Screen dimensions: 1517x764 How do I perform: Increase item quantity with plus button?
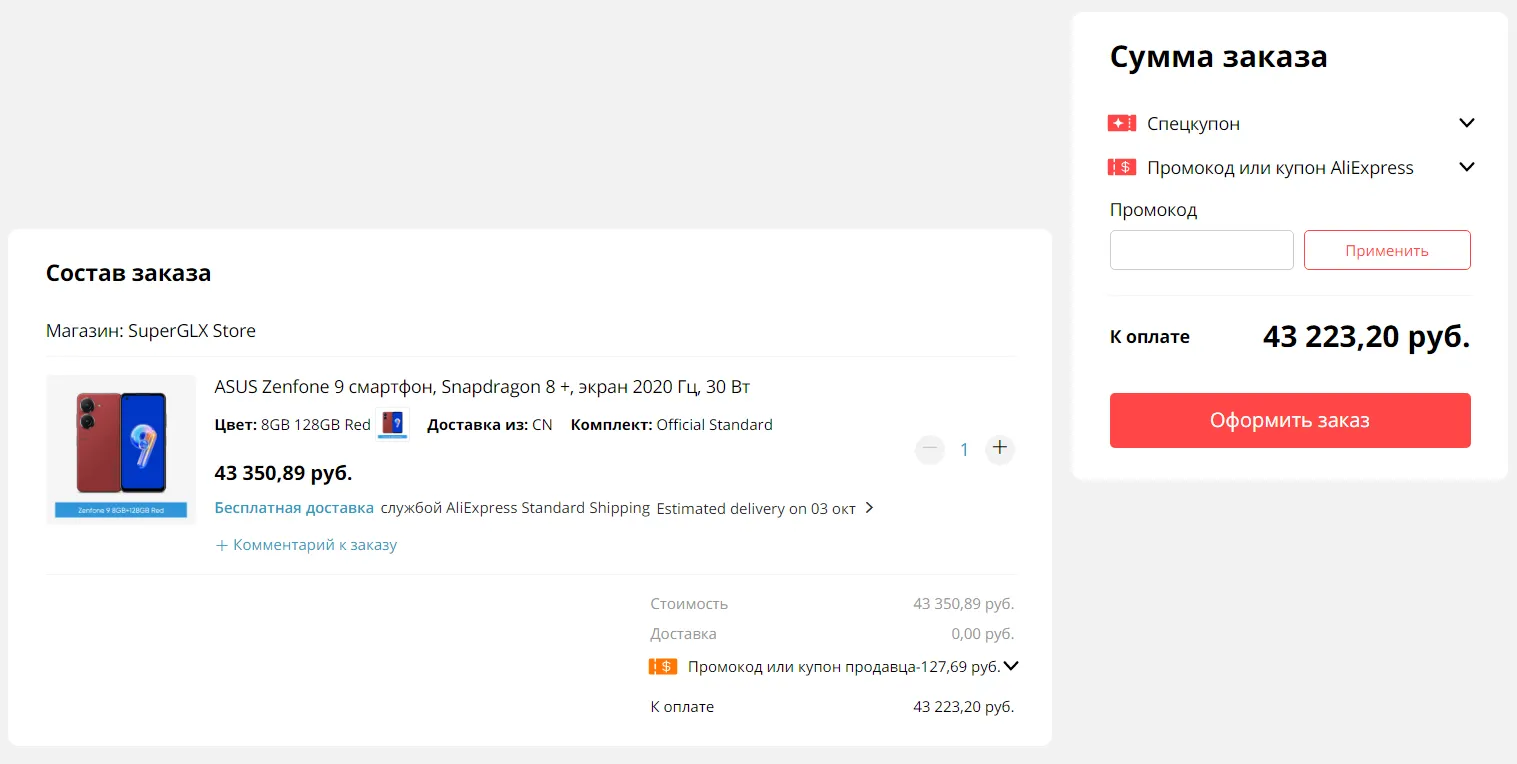pyautogui.click(x=999, y=450)
